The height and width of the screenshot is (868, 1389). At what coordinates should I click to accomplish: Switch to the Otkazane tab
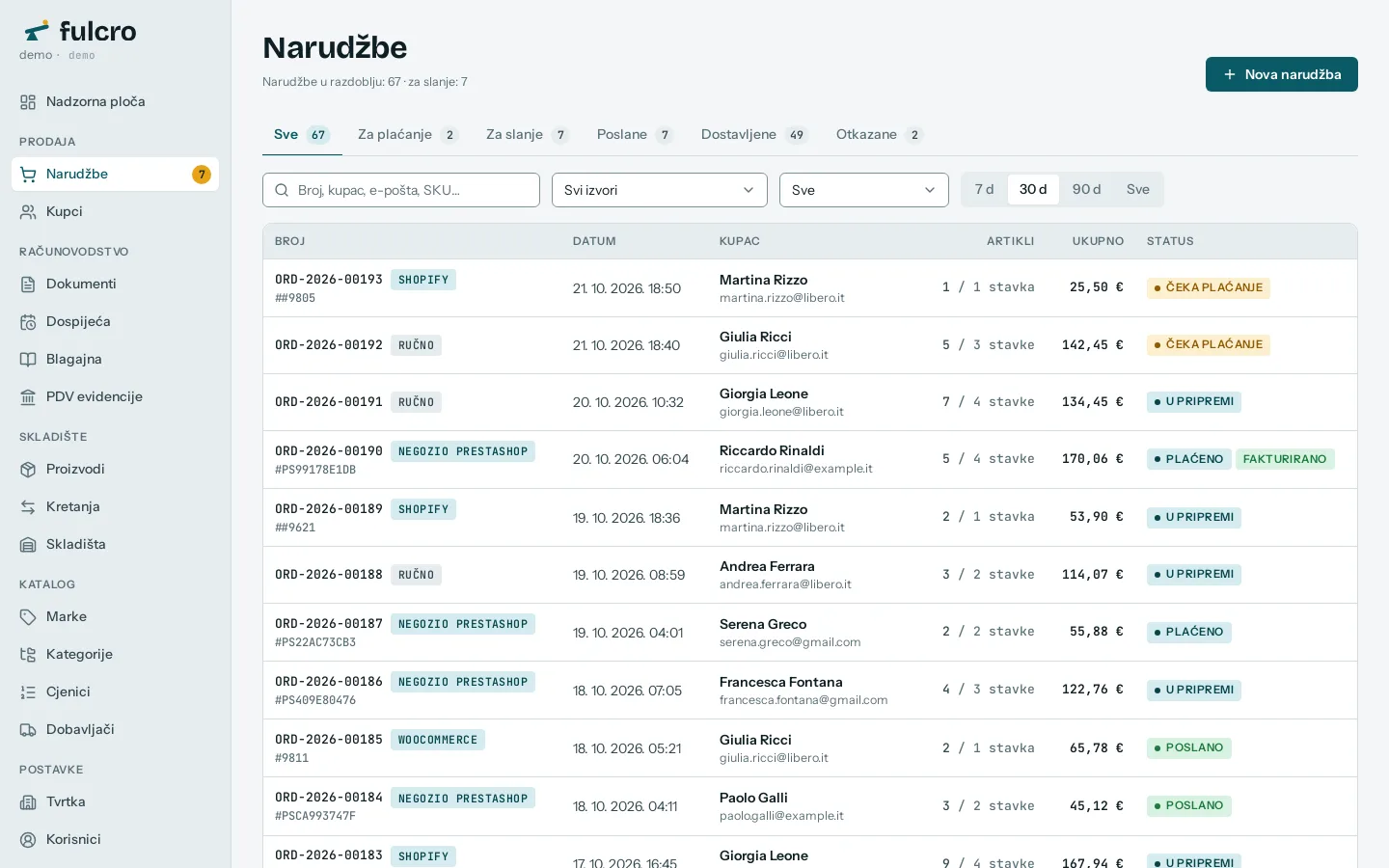880,135
